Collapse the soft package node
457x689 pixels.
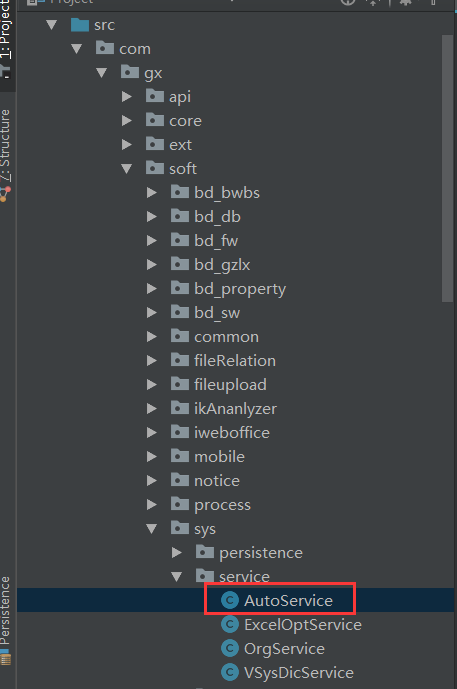[127, 168]
